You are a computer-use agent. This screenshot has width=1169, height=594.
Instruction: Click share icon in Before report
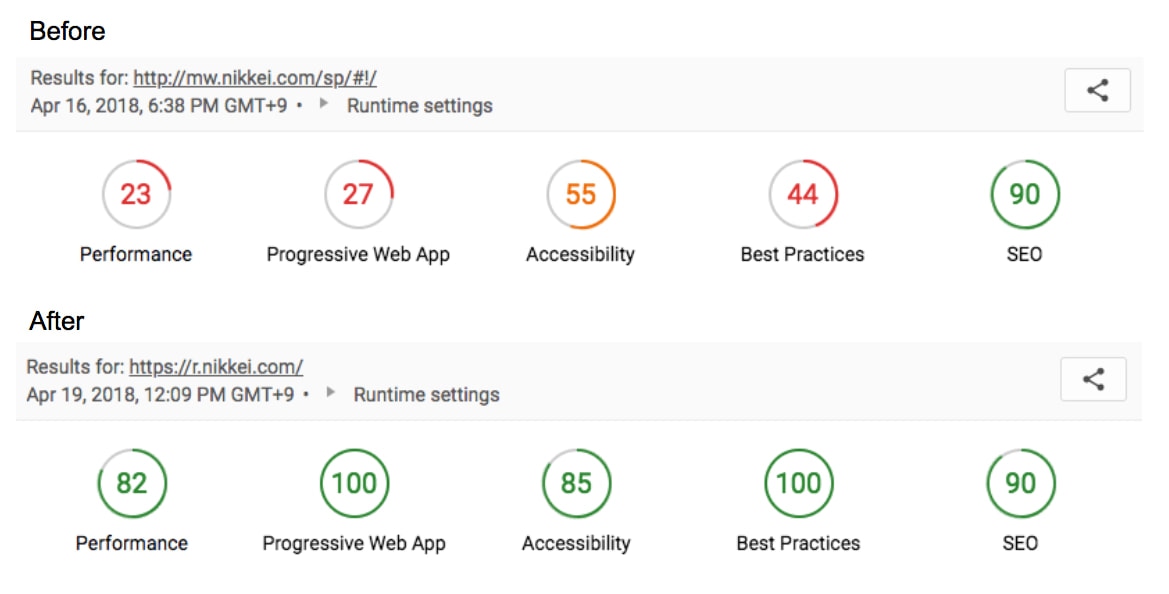point(1097,91)
